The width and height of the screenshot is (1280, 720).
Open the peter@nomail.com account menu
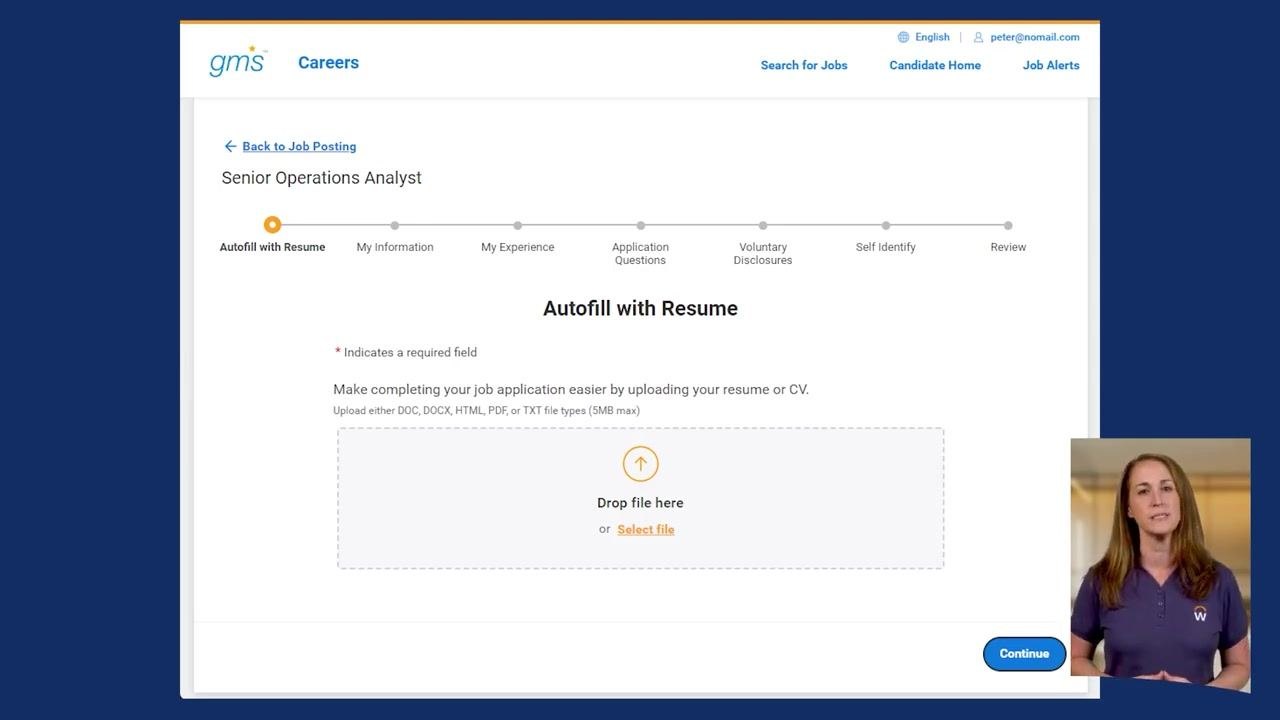click(x=1035, y=37)
